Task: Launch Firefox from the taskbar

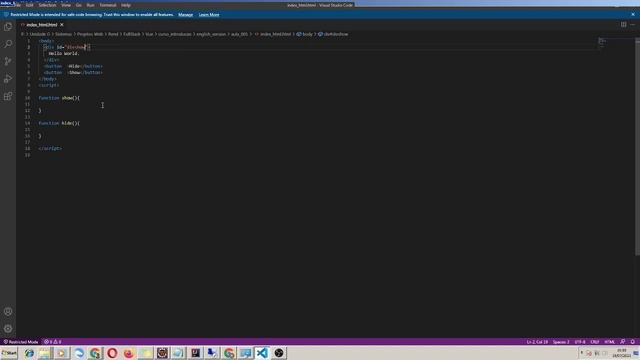Action: click(x=129, y=353)
